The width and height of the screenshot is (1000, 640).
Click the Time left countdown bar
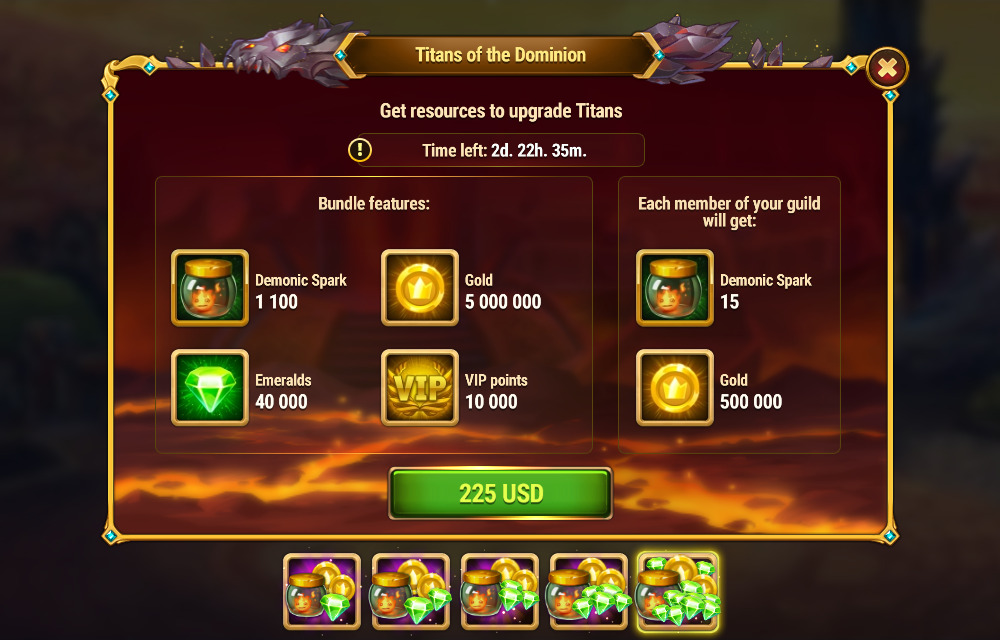pyautogui.click(x=501, y=150)
